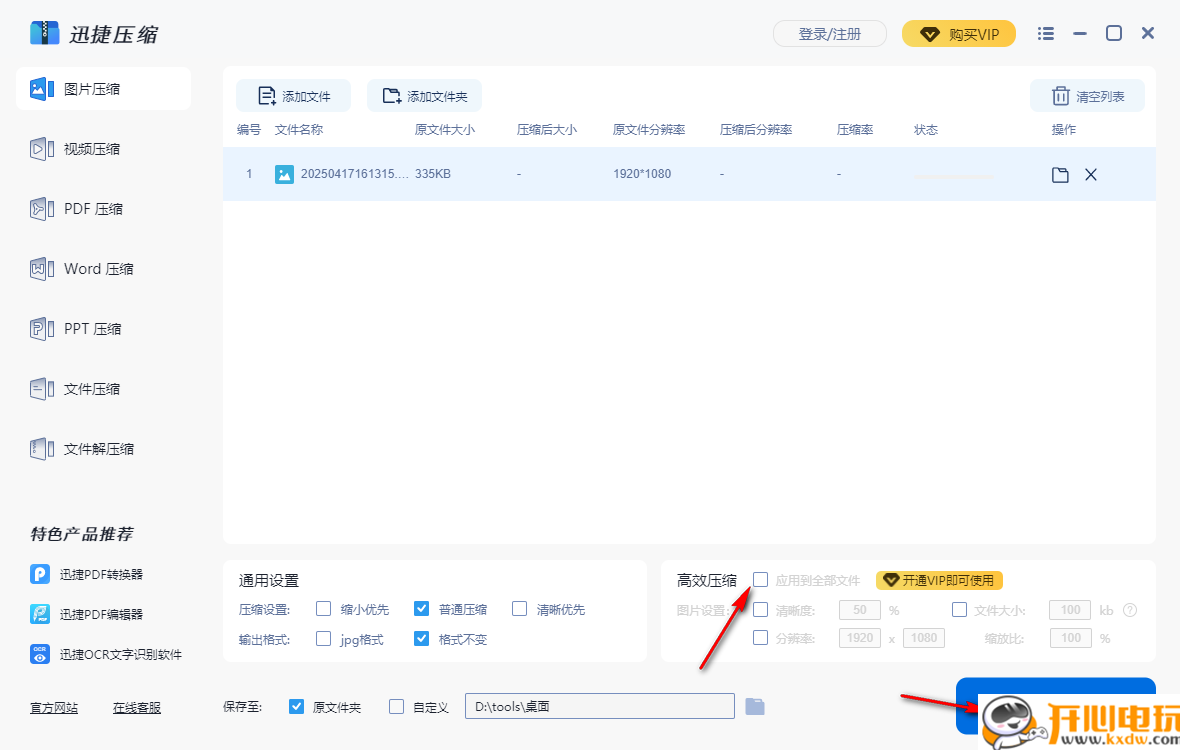Tick the 应用到全部文件 checkbox
Image resolution: width=1180 pixels, height=750 pixels.
[761, 579]
